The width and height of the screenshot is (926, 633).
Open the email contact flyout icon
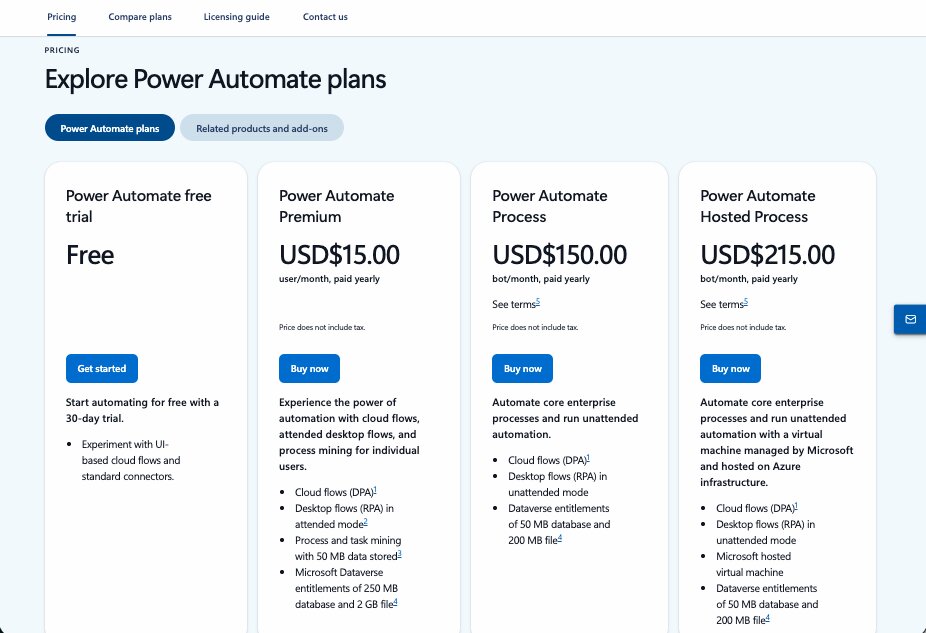tap(909, 319)
